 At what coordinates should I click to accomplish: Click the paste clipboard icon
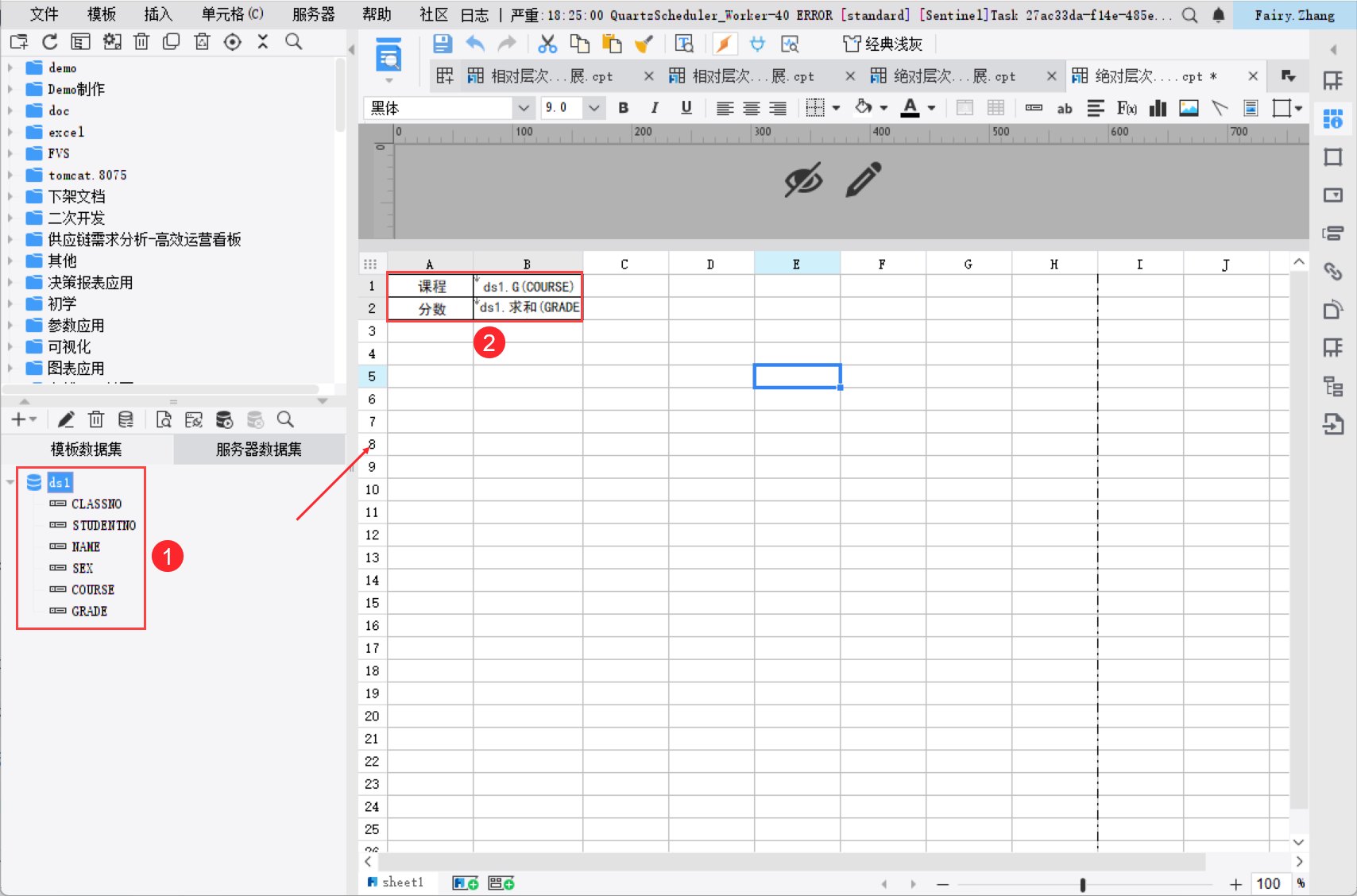pos(612,44)
